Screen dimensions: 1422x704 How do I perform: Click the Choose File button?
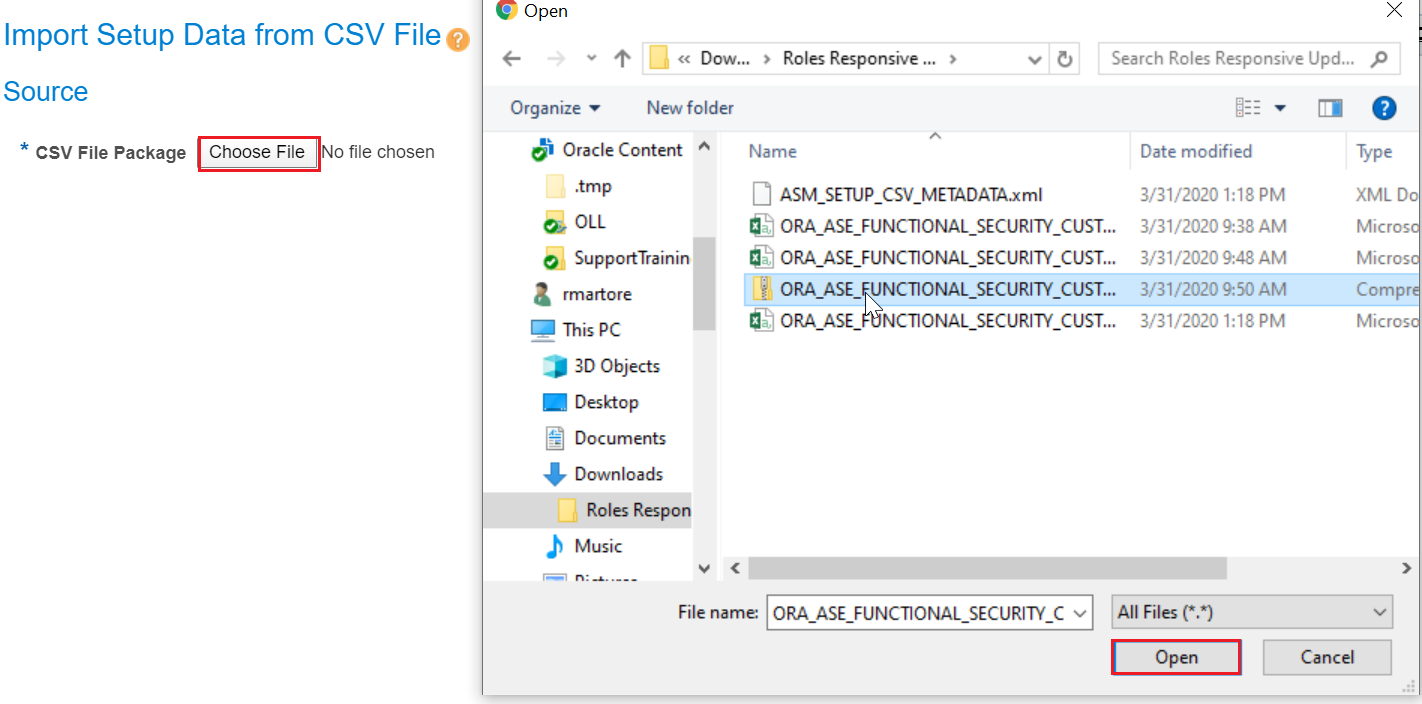(258, 152)
